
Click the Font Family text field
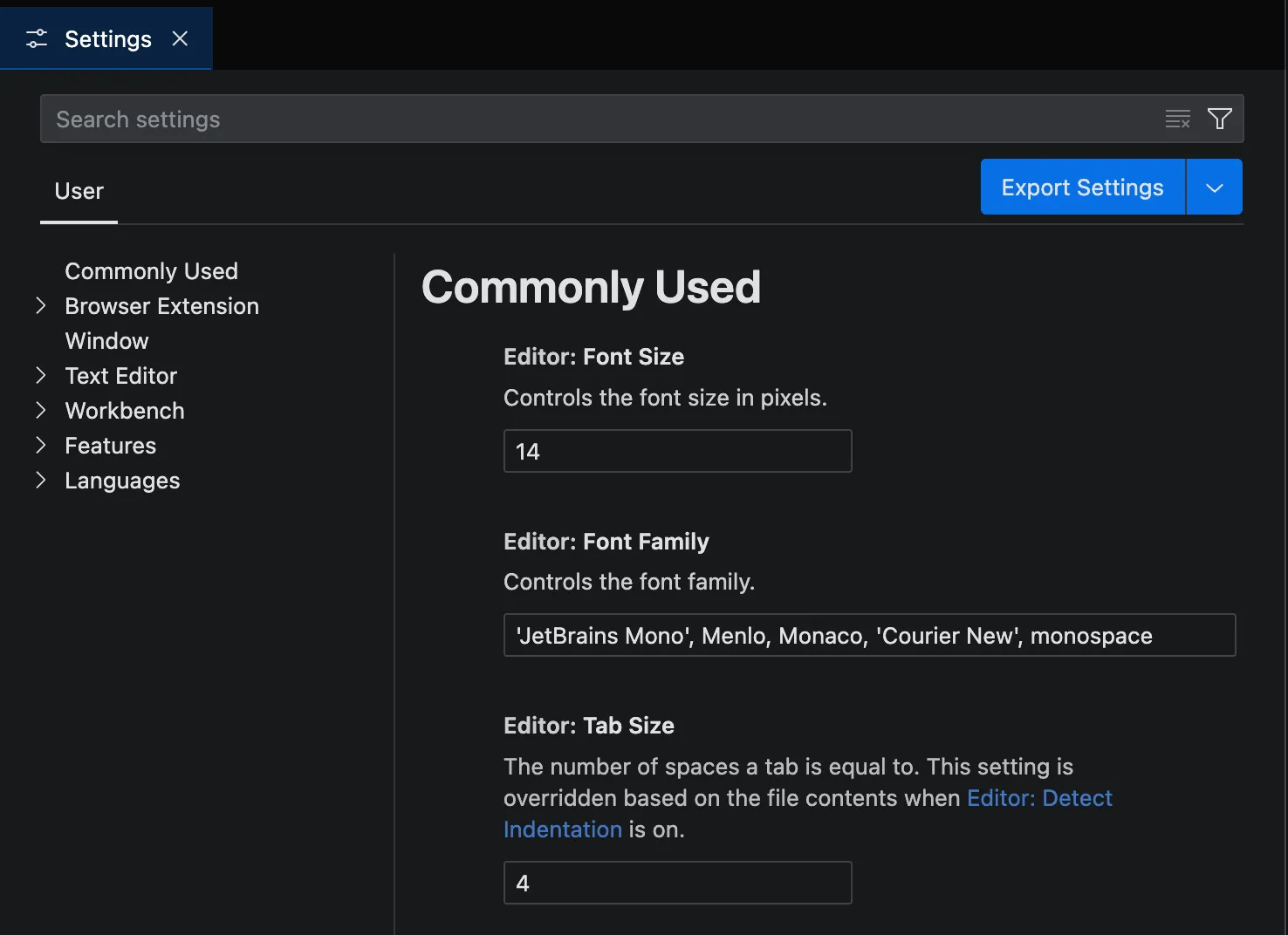869,635
